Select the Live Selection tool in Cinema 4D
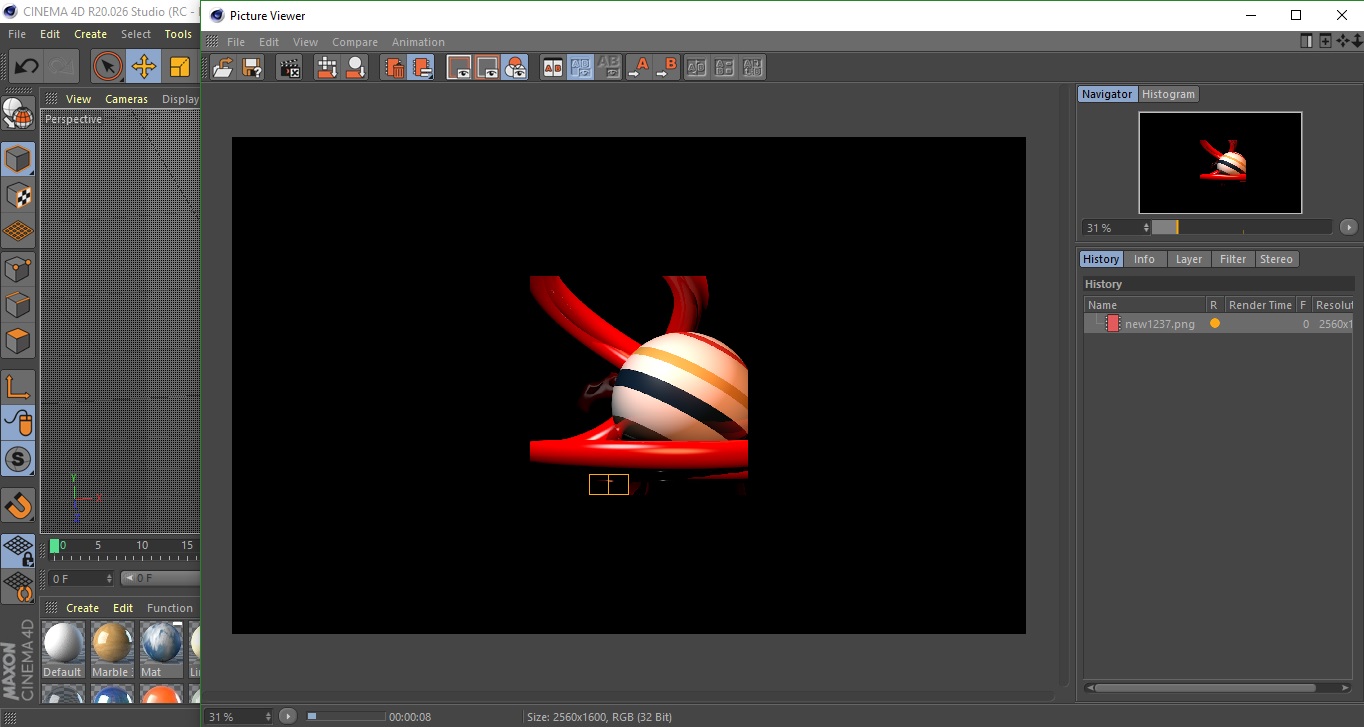The width and height of the screenshot is (1364, 727). (x=107, y=67)
